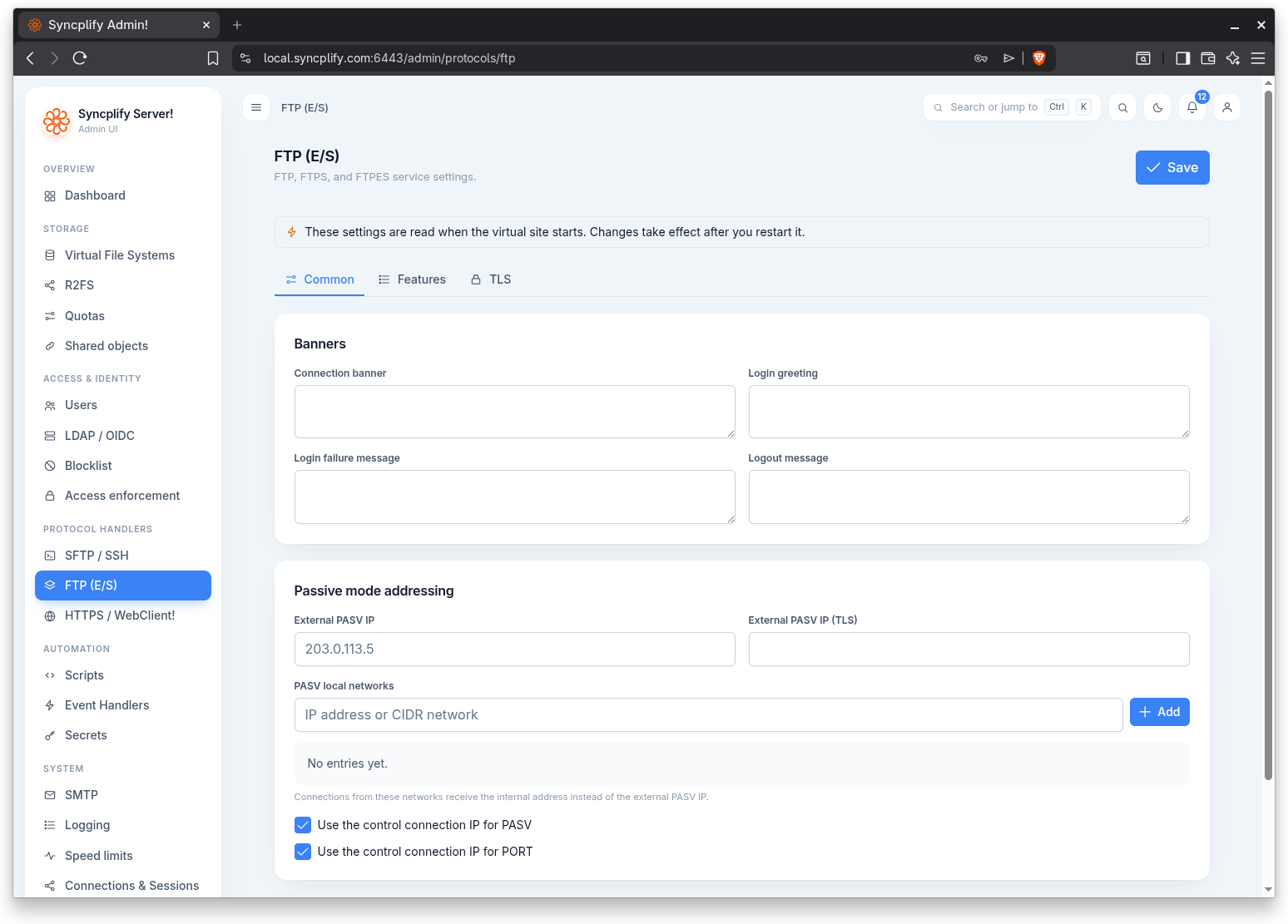Click Login failure message text area
This screenshot has width=1288, height=924.
[x=514, y=497]
